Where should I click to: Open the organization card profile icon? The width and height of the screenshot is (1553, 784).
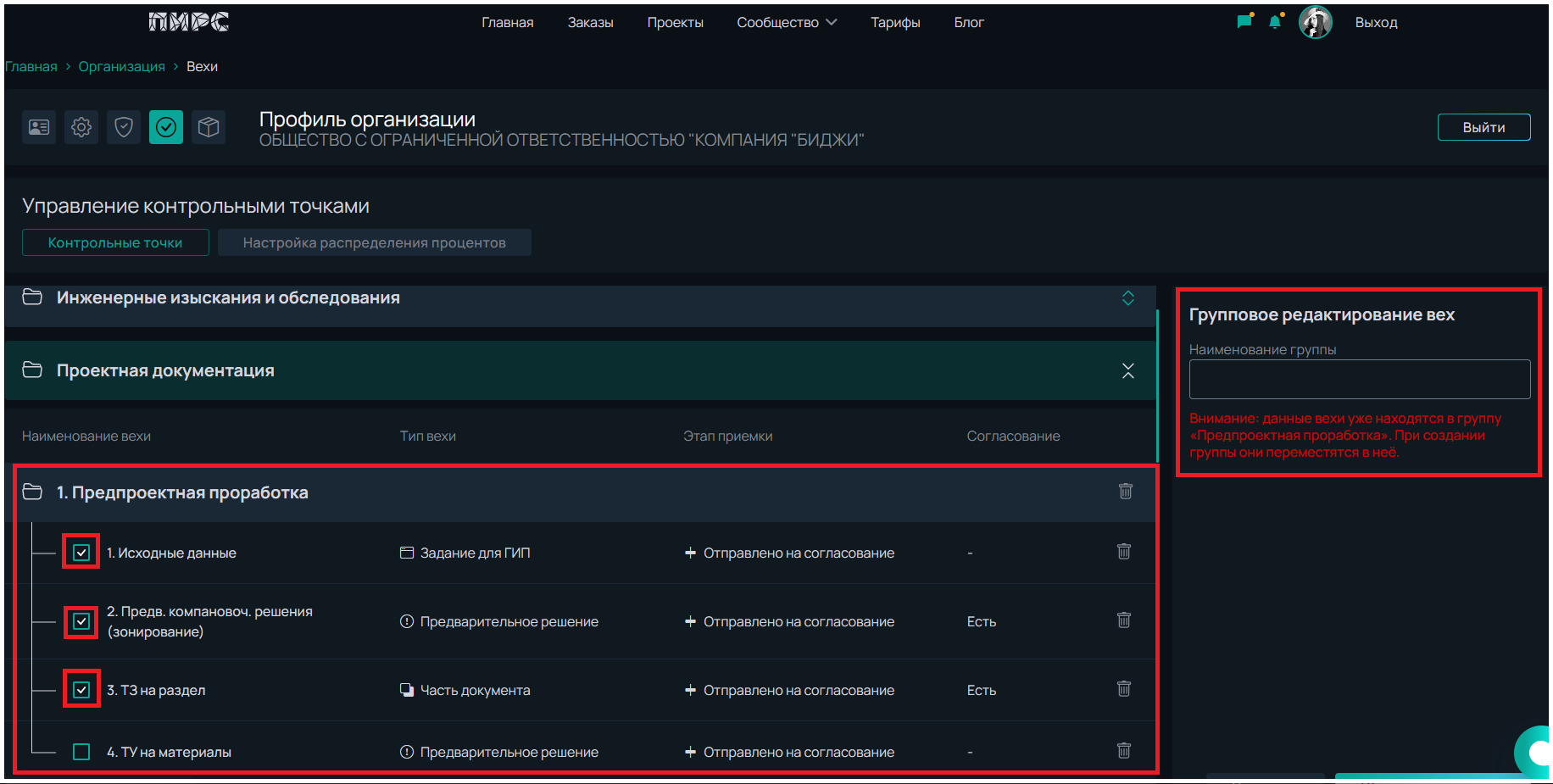39,127
